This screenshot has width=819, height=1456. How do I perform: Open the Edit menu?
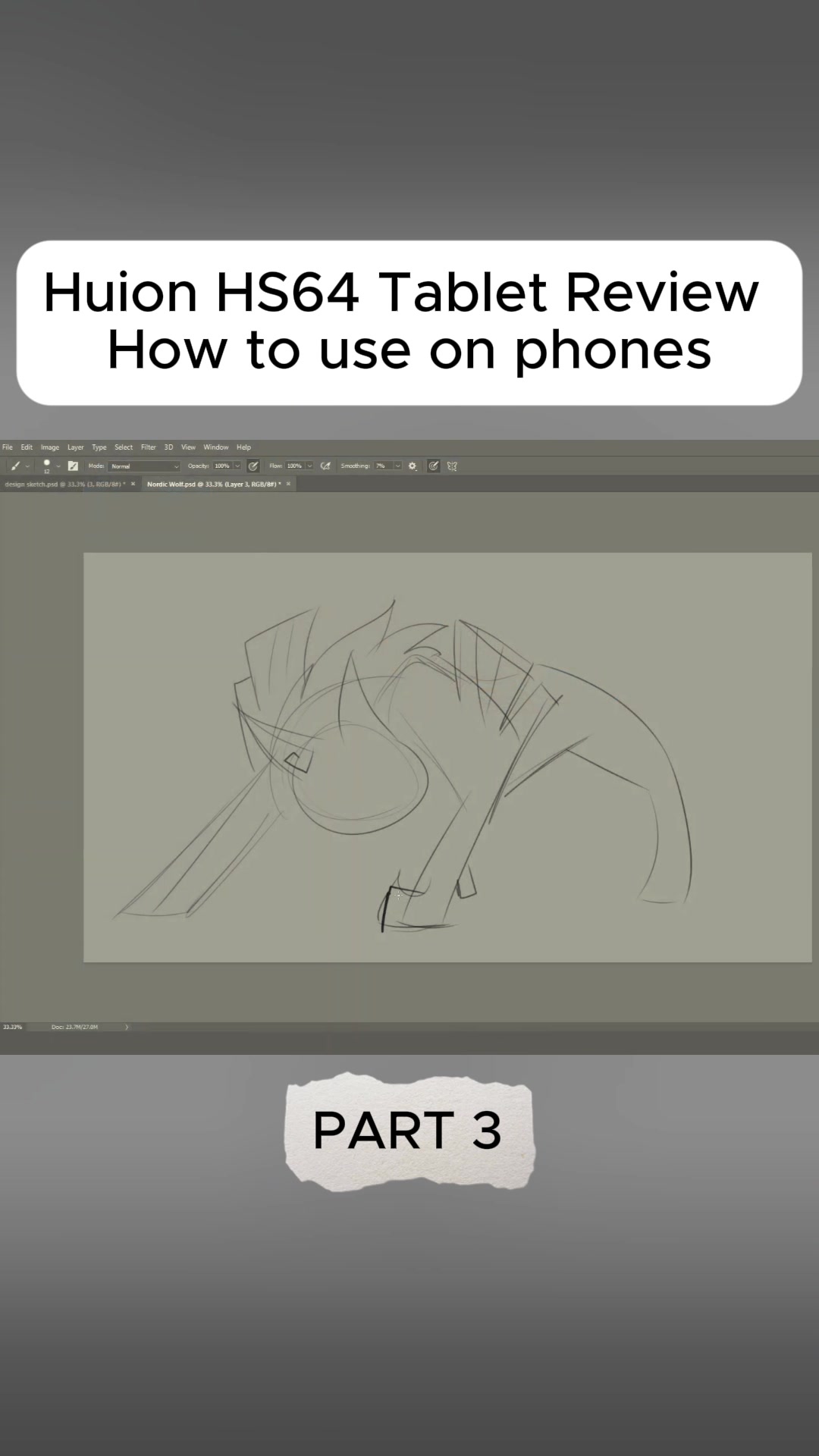[x=27, y=447]
